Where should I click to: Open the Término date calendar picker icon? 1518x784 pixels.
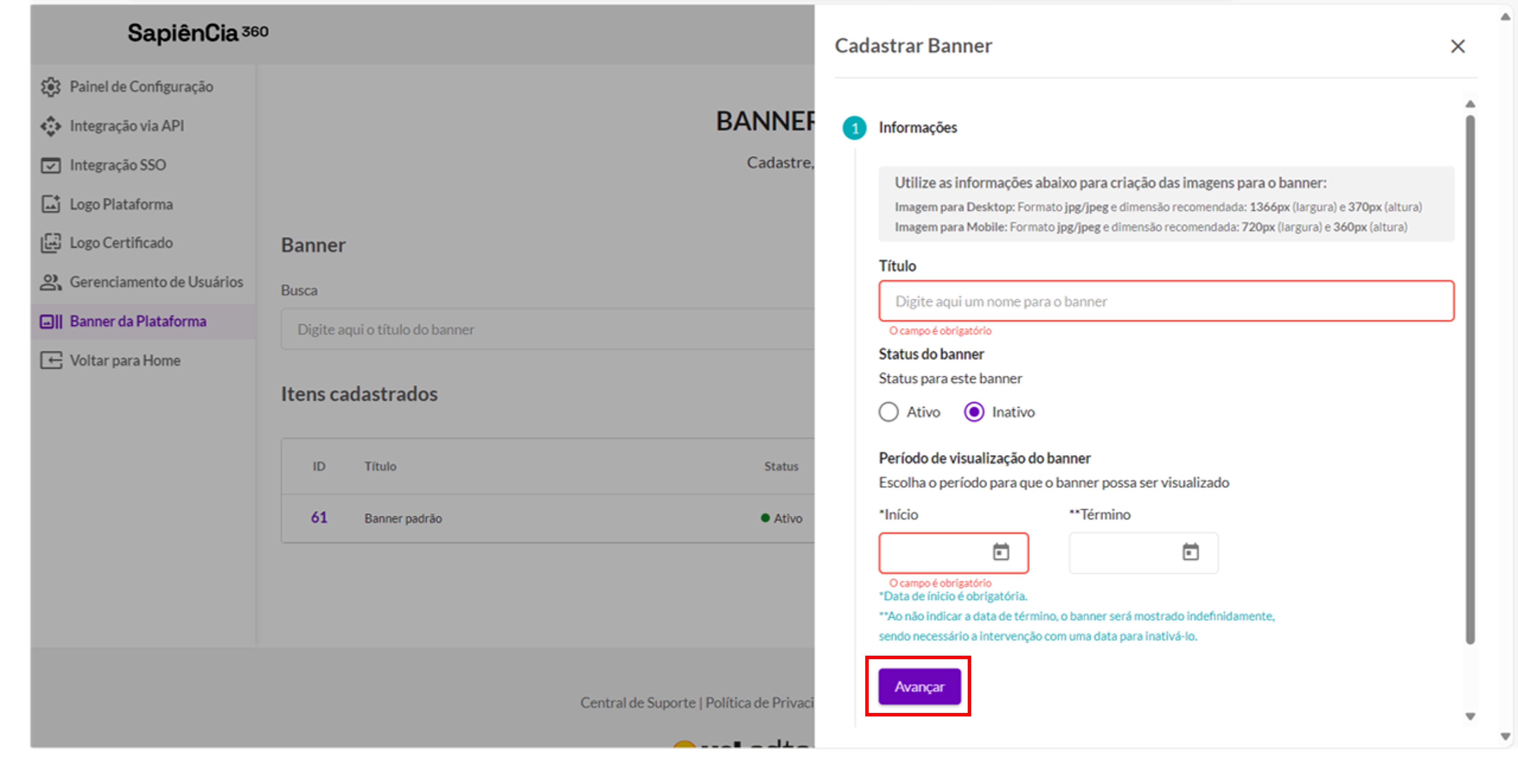[x=1190, y=553]
